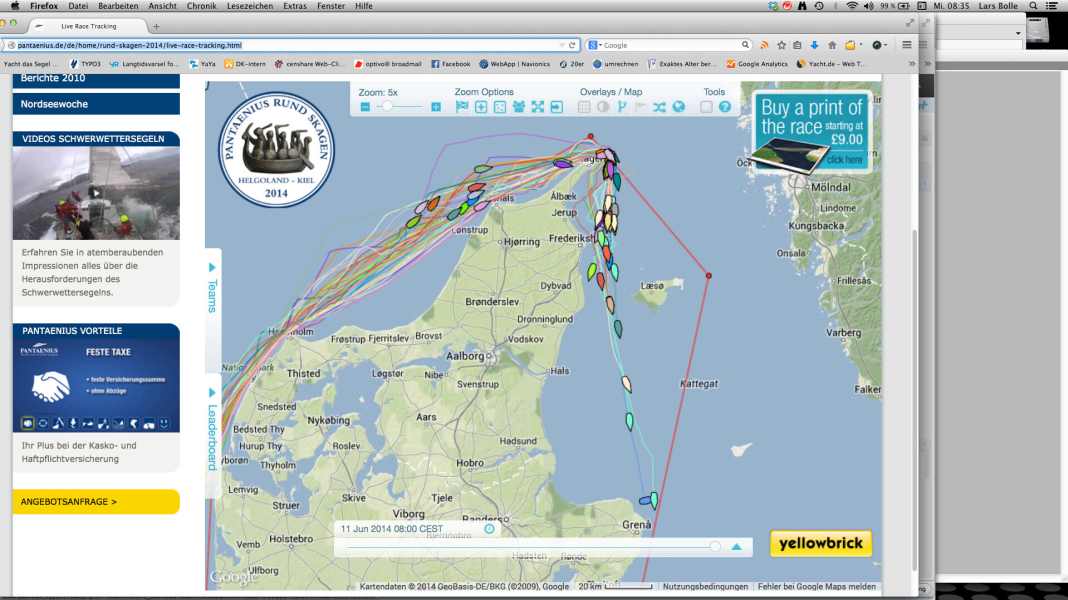Click the Google search input field
The height and width of the screenshot is (600, 1068).
(670, 45)
